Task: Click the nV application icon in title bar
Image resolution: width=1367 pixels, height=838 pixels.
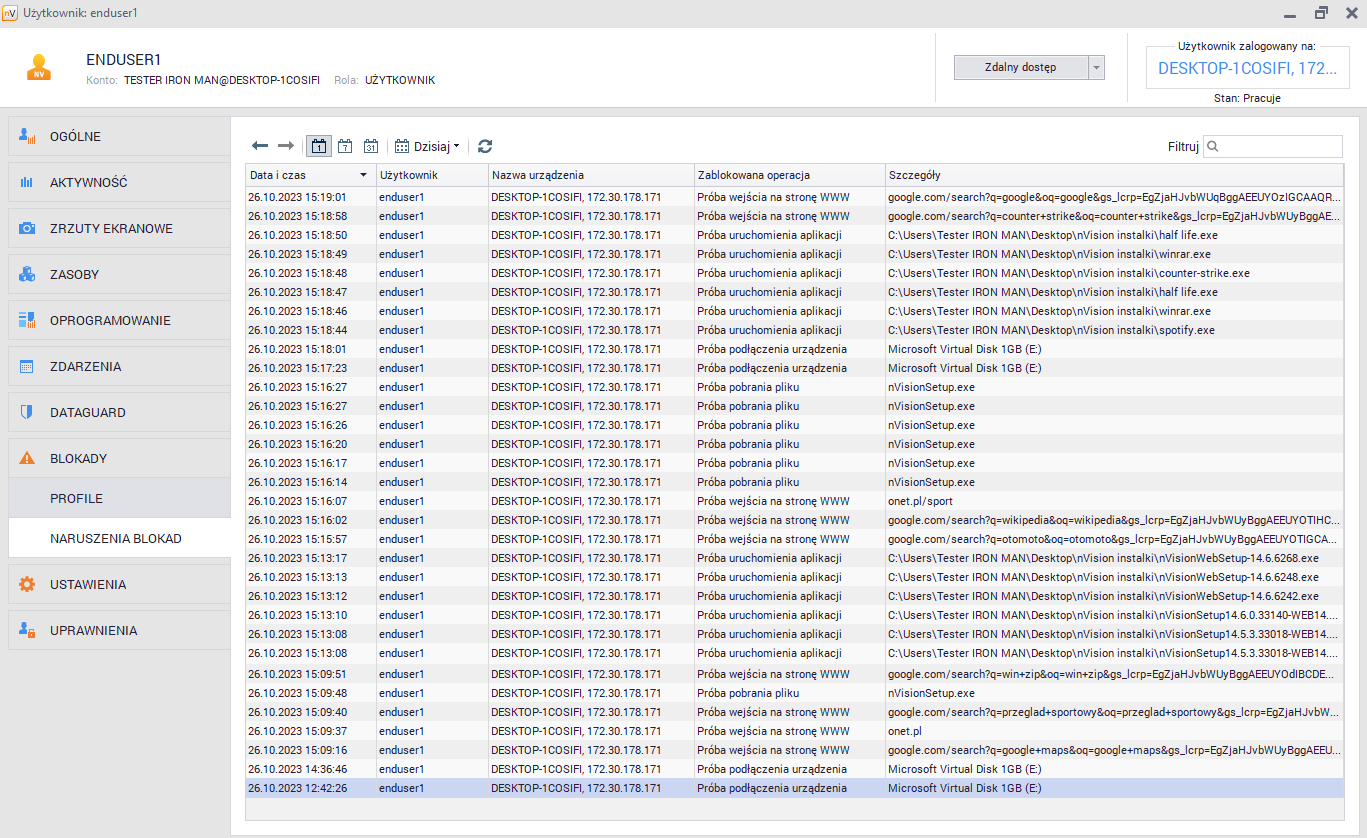Action: pyautogui.click(x=10, y=13)
